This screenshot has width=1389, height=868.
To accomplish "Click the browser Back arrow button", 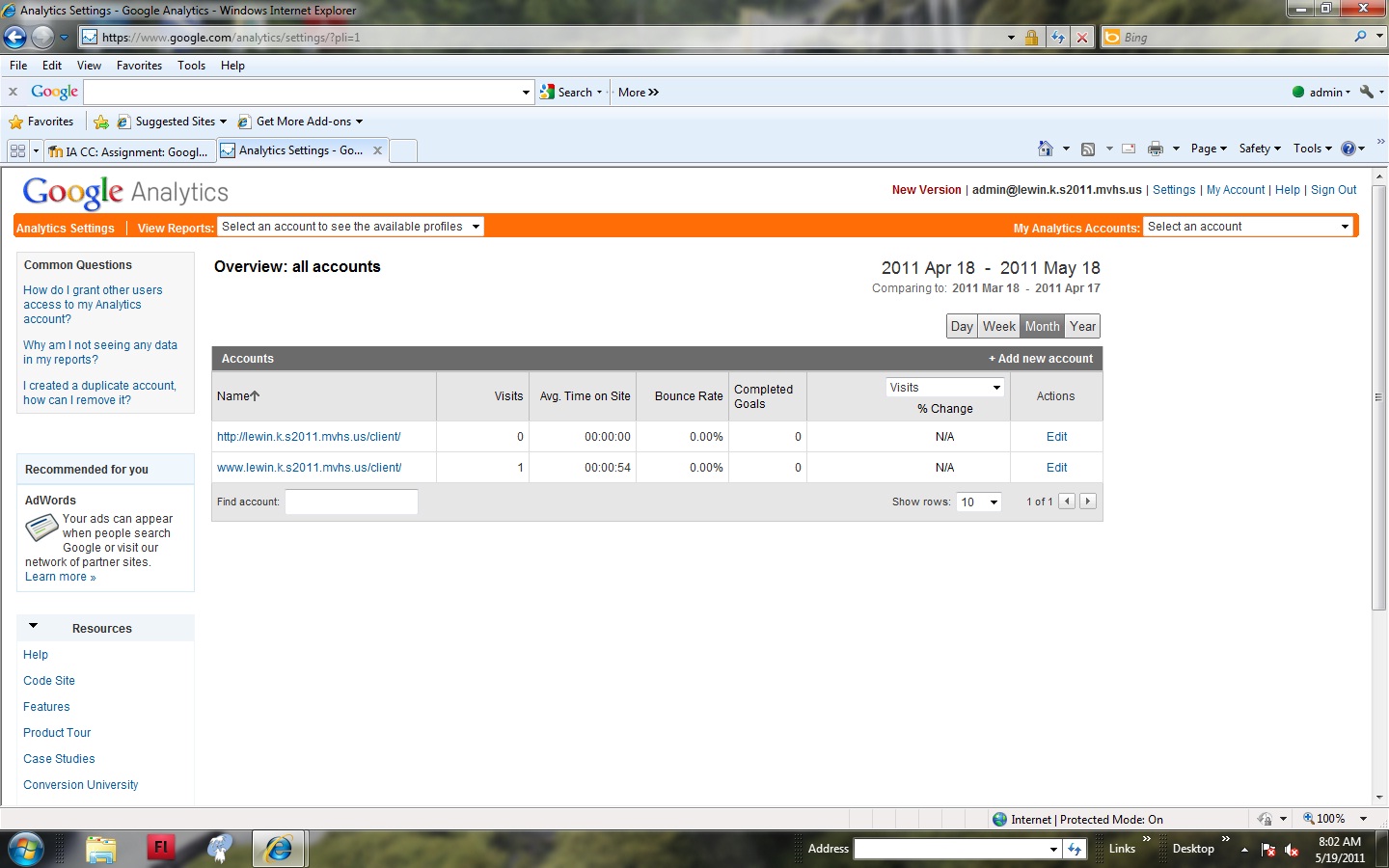I will [x=15, y=38].
